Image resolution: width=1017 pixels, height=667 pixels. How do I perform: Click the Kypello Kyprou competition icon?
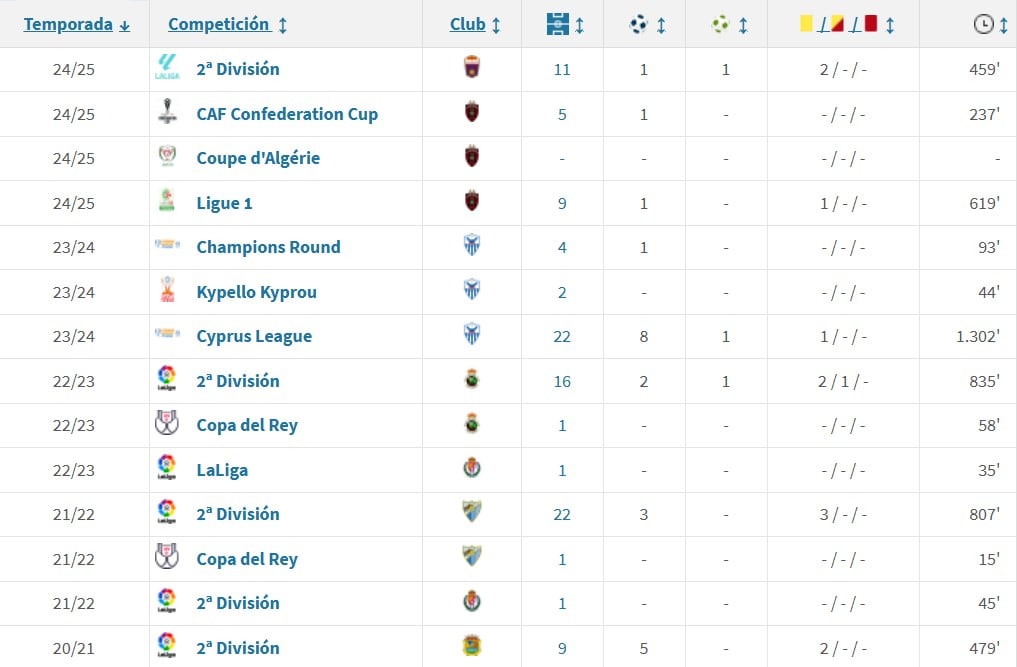[x=168, y=291]
